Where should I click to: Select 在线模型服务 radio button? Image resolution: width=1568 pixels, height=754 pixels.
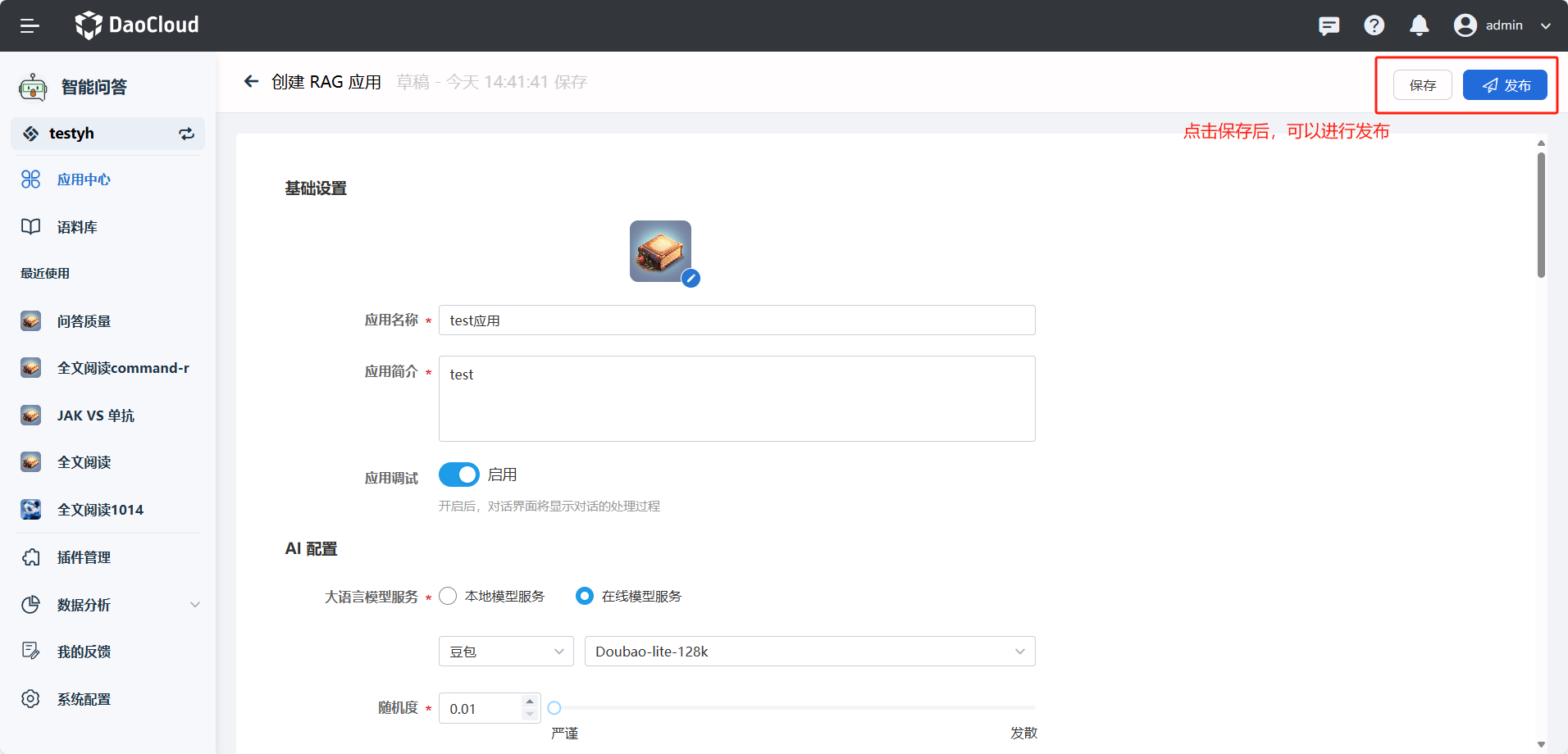(584, 596)
